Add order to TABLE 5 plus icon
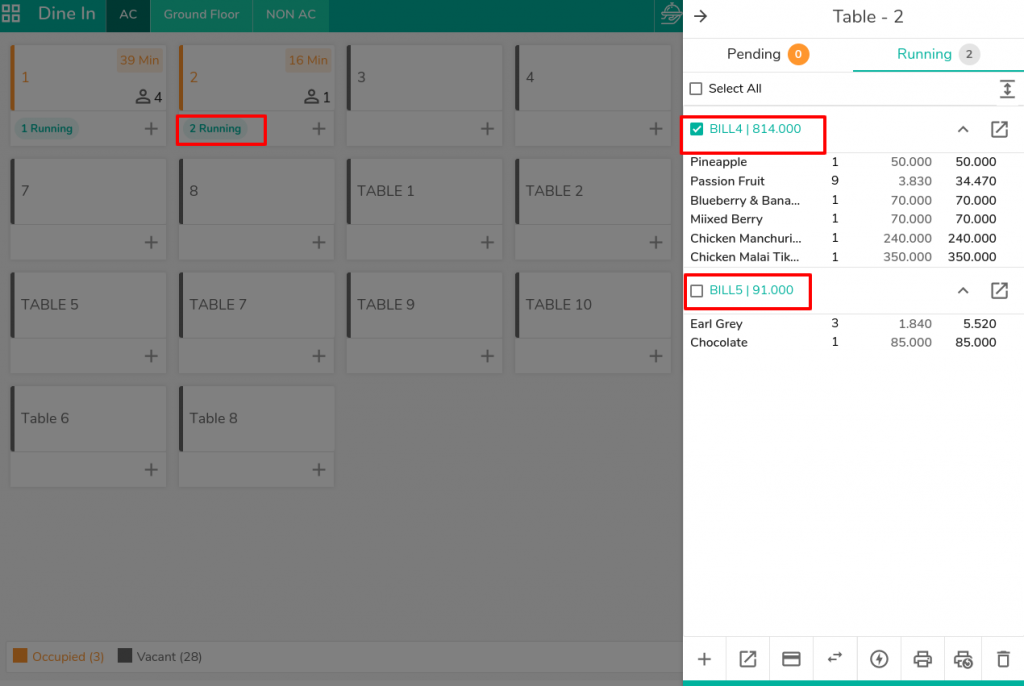The image size is (1024, 686). click(x=151, y=356)
